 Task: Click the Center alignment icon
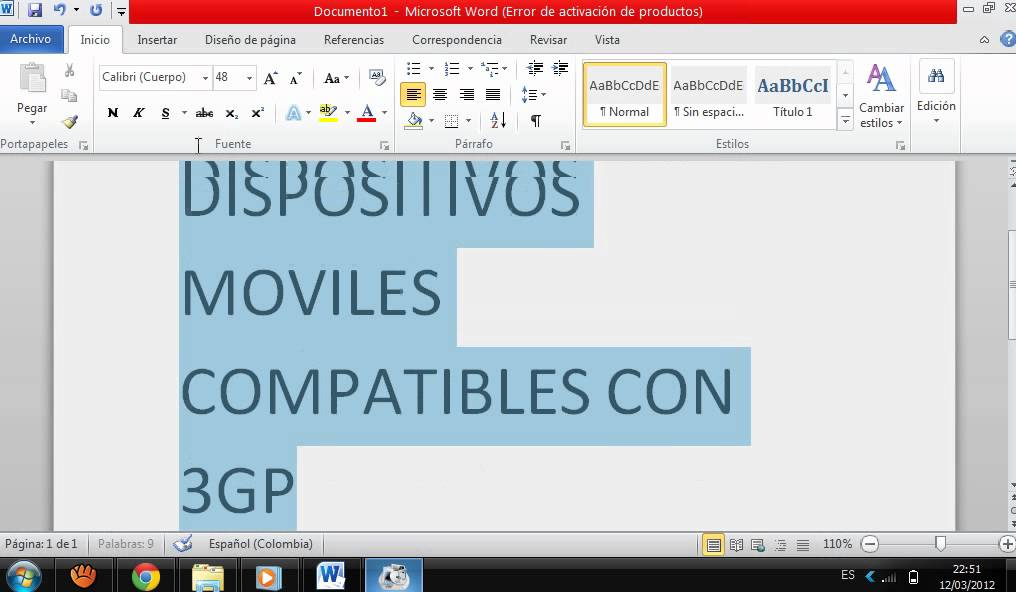[x=439, y=95]
